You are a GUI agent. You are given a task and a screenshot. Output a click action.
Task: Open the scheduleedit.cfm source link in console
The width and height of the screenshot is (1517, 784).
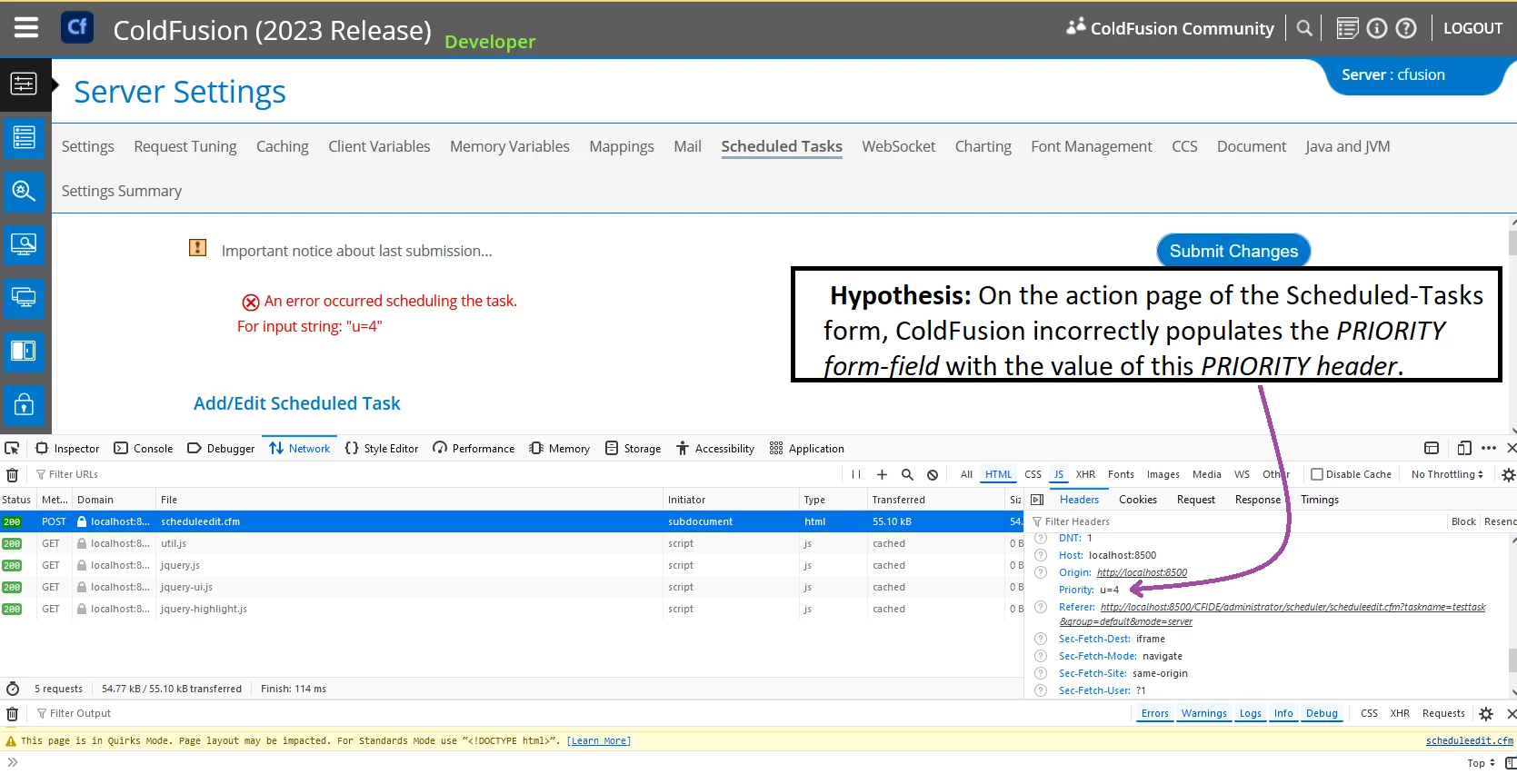(x=1470, y=741)
